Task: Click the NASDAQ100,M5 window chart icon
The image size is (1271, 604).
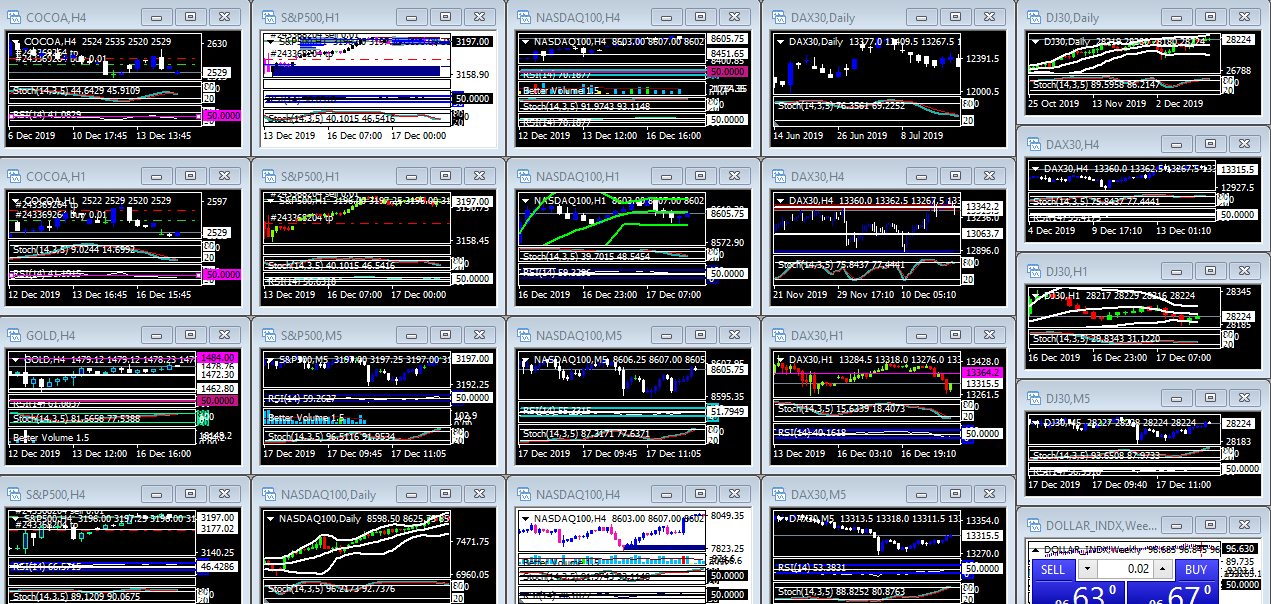Action: pos(523,336)
